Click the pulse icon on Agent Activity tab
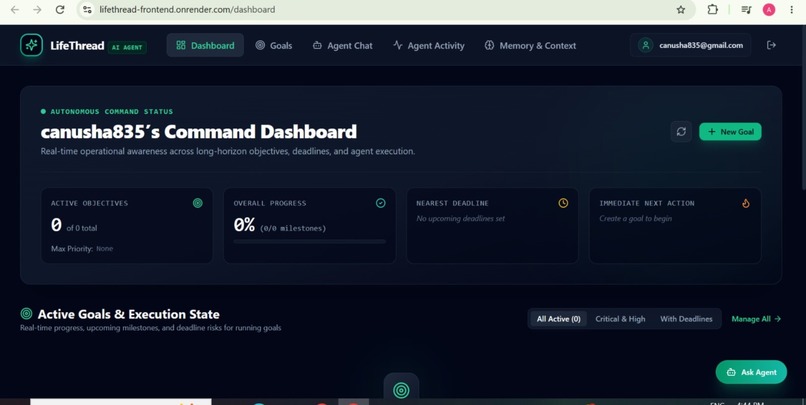 pos(398,45)
